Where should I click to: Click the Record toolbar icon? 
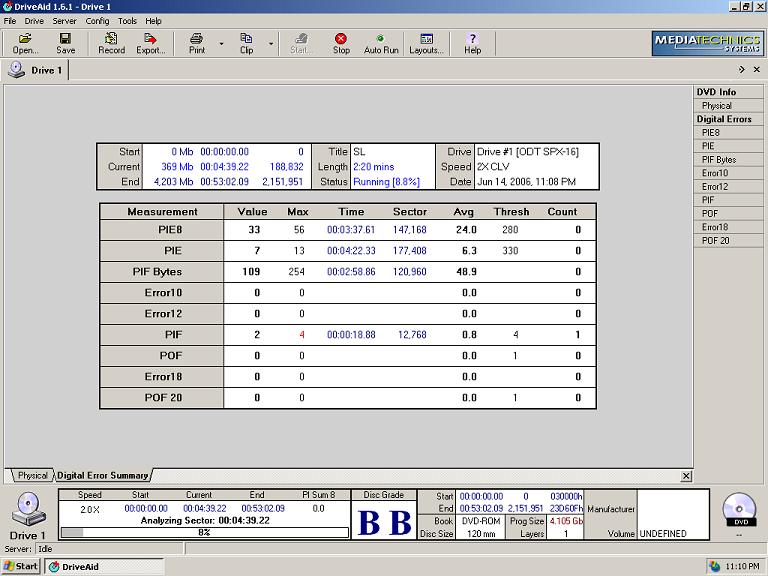[x=111, y=43]
